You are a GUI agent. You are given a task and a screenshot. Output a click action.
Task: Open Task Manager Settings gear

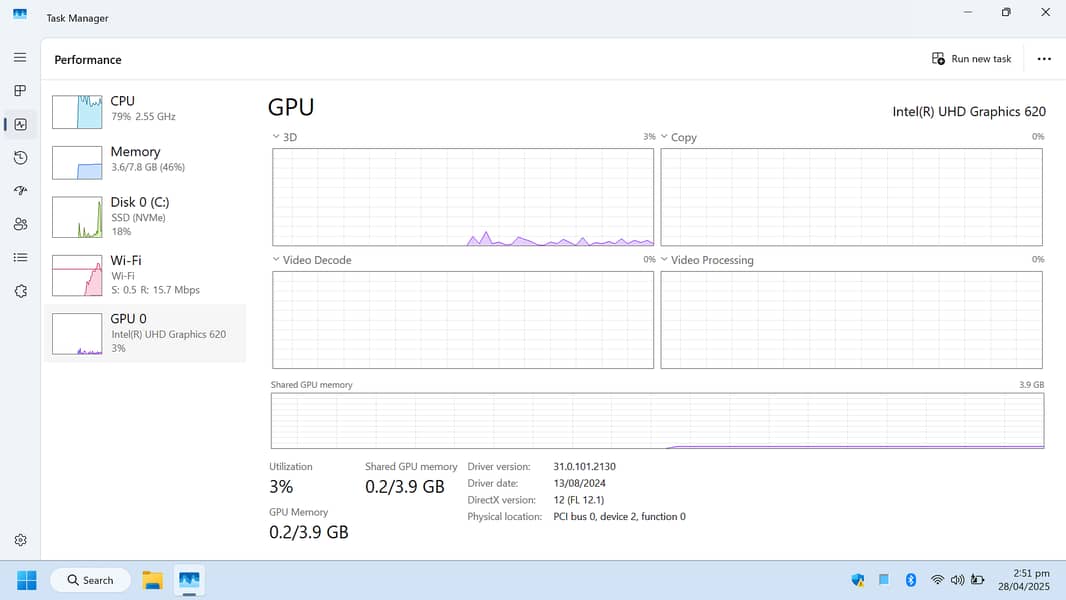coord(20,540)
